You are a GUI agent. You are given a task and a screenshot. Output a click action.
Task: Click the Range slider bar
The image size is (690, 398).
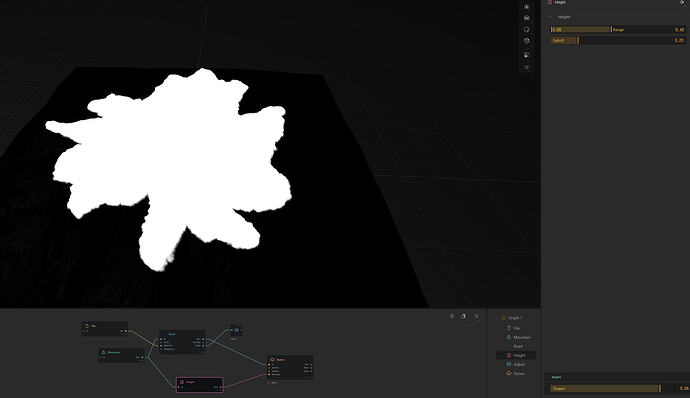tap(618, 29)
